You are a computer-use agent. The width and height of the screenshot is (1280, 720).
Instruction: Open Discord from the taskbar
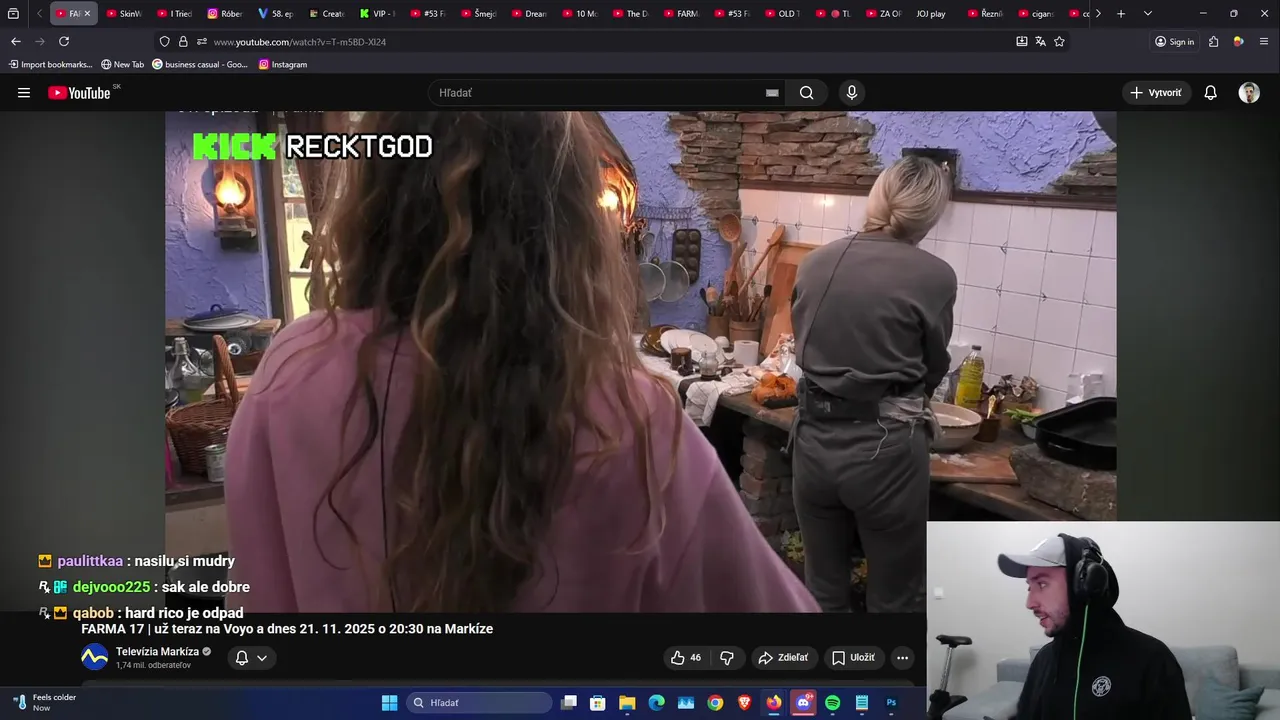click(803, 703)
